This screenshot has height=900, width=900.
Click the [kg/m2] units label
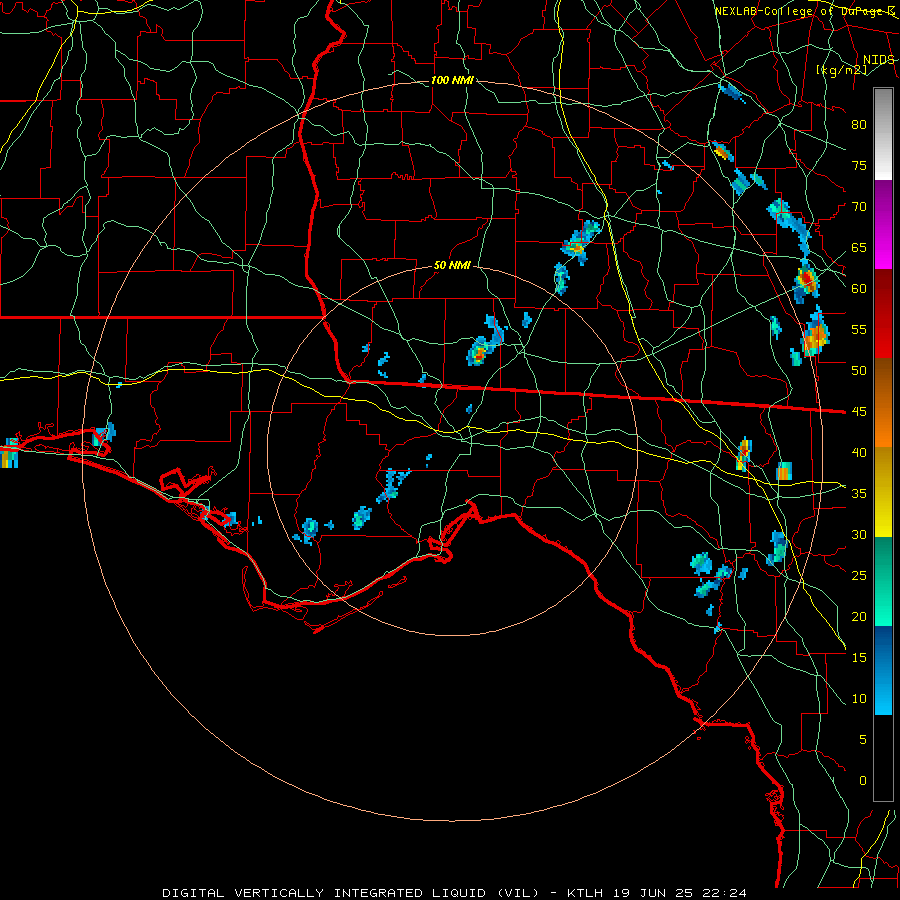click(x=841, y=70)
